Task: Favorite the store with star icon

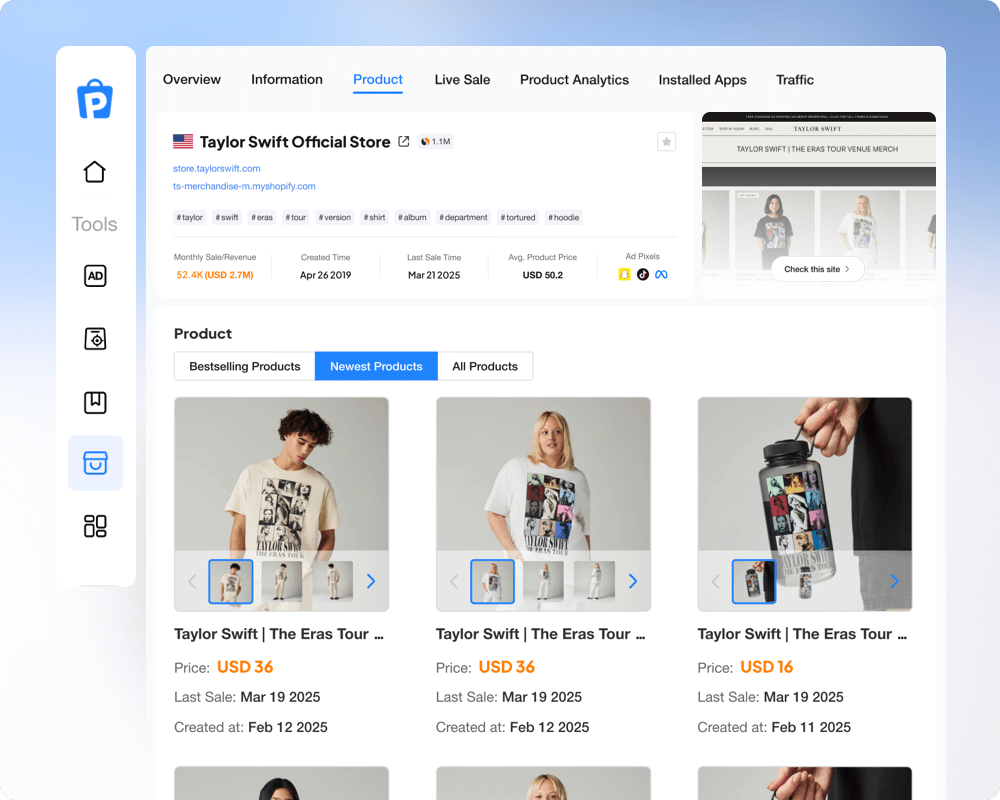Action: (x=666, y=142)
